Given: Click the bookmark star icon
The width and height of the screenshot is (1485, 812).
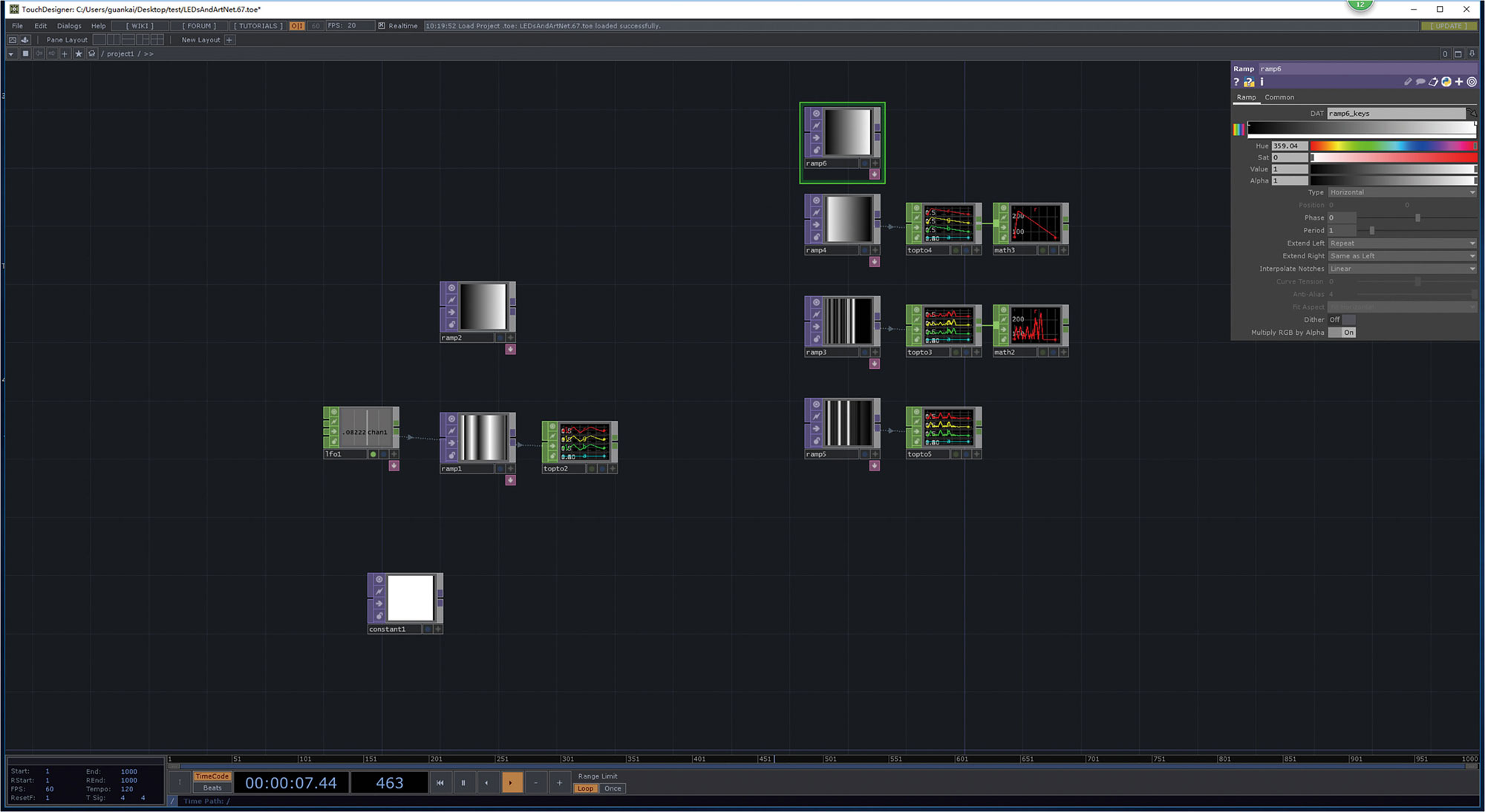Looking at the screenshot, I should 79,54.
